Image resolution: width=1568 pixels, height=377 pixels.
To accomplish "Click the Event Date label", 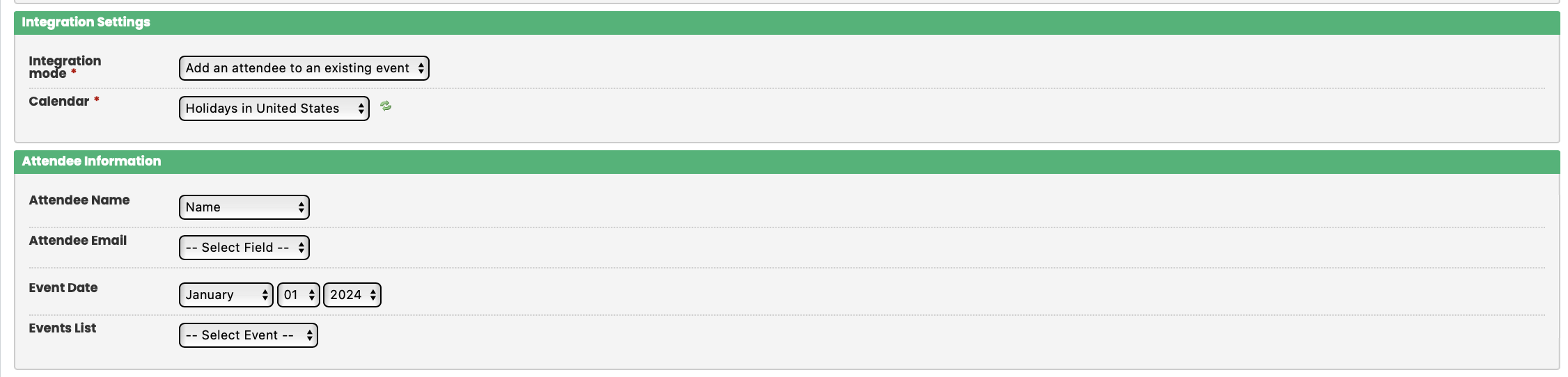I will [x=63, y=288].
